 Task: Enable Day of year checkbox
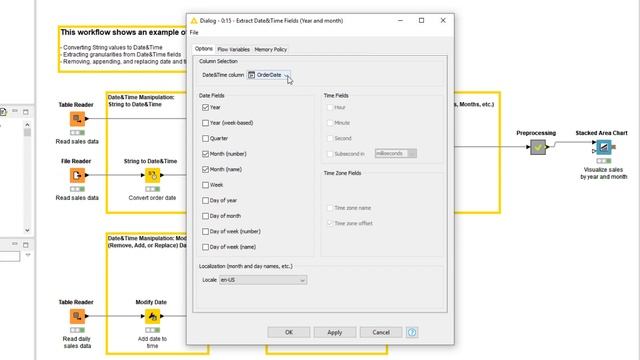pyautogui.click(x=205, y=200)
